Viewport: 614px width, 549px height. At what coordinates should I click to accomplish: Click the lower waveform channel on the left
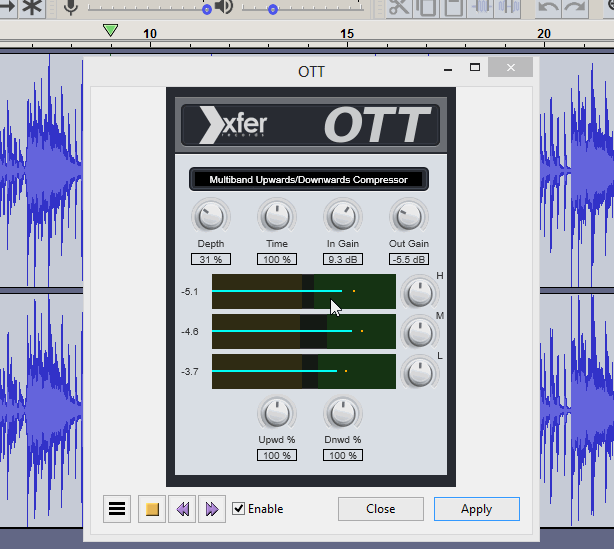[x=41, y=410]
